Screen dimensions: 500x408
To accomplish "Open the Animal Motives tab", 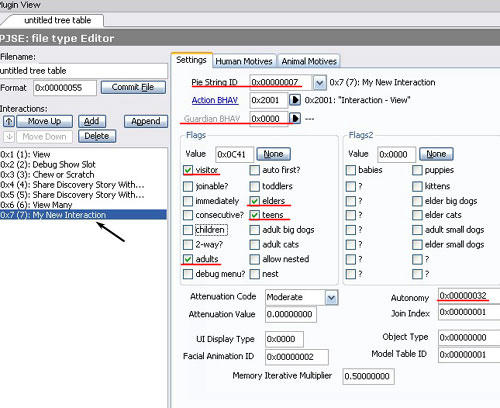I will click(x=309, y=61).
